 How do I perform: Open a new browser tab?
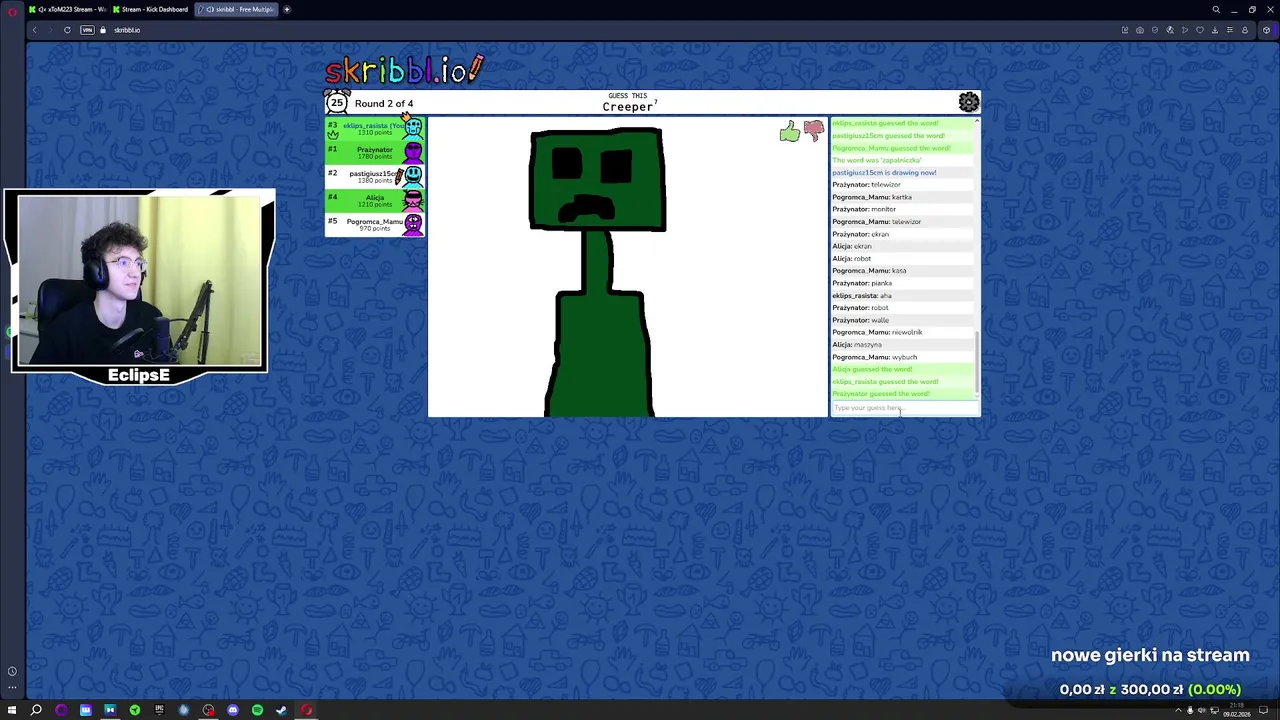287,9
